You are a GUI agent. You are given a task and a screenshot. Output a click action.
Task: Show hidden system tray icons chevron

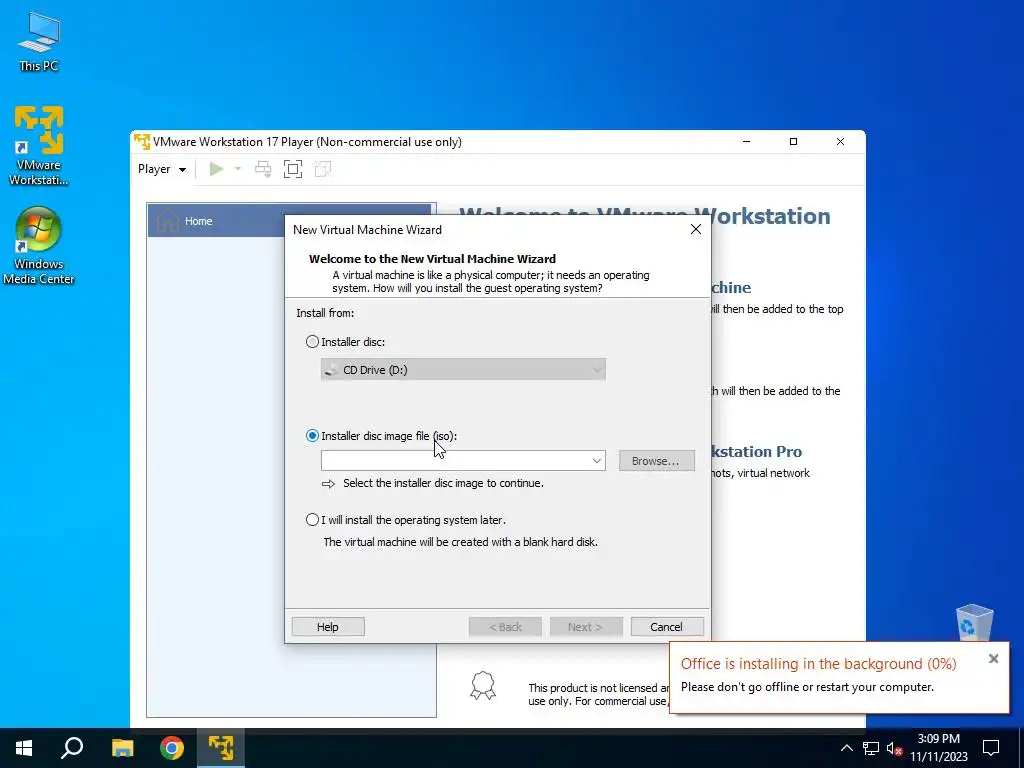click(x=846, y=748)
